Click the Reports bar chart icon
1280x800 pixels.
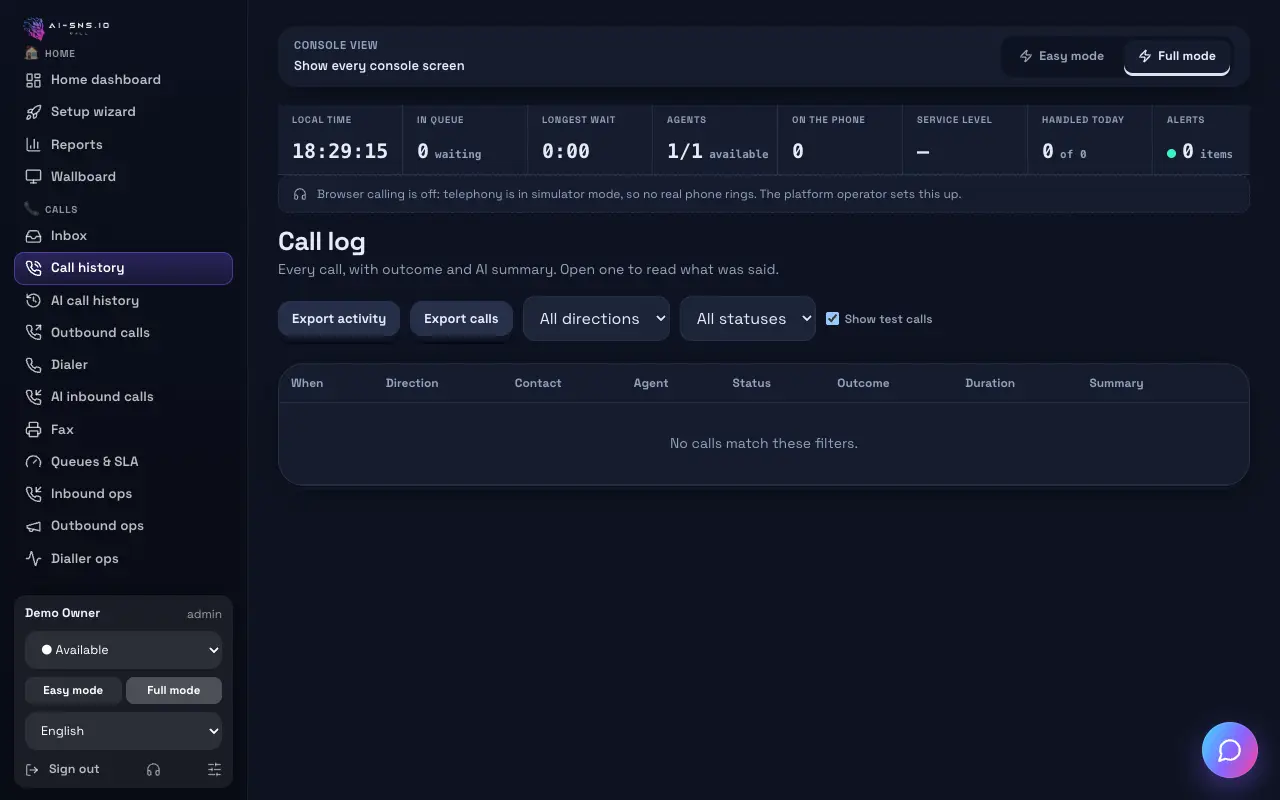coord(33,144)
